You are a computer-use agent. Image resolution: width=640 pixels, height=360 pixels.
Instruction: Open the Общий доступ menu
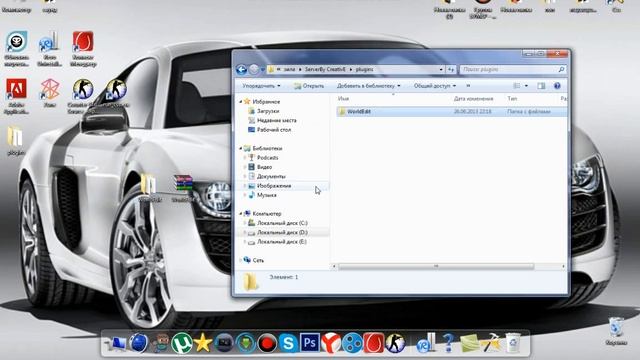click(435, 86)
